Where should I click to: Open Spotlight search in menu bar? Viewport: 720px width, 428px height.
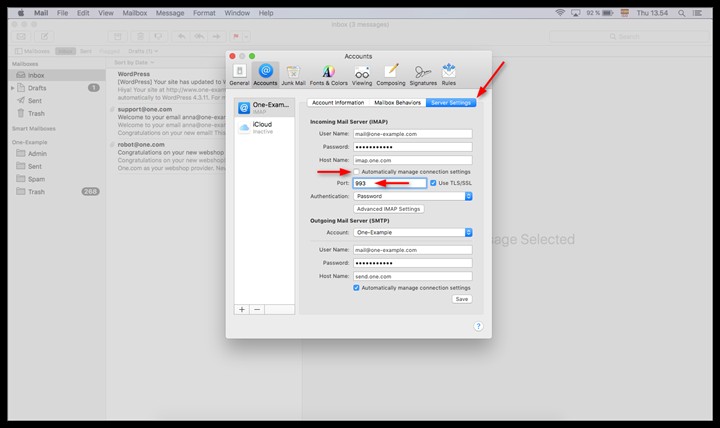click(682, 13)
